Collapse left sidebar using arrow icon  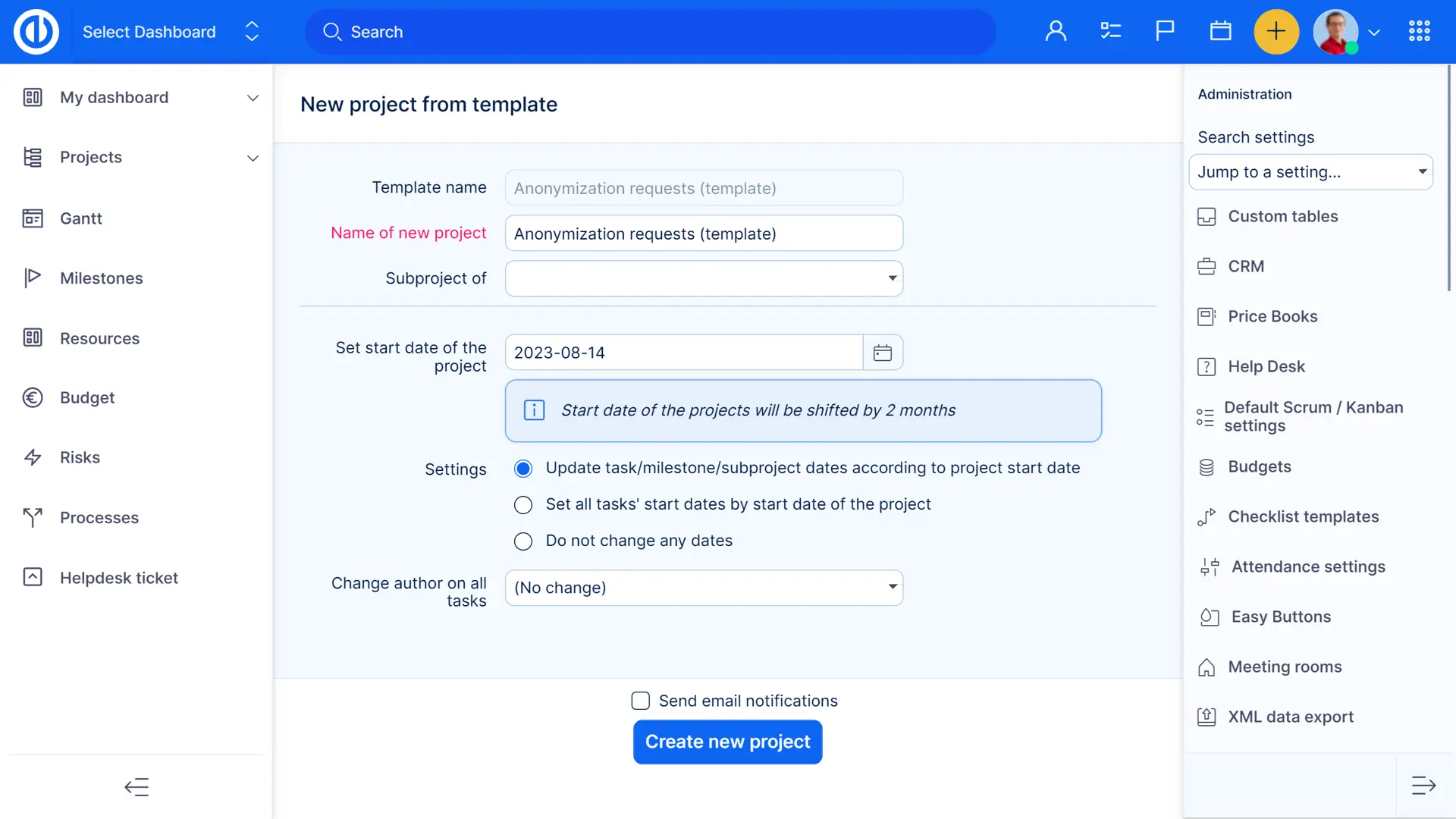[x=136, y=786]
